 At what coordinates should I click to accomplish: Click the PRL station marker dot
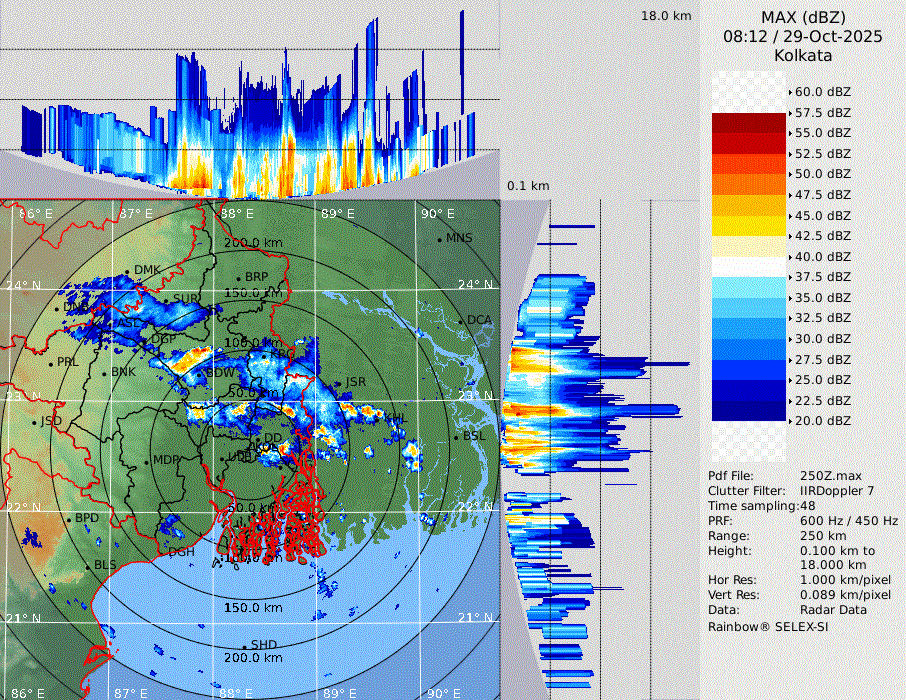click(51, 363)
